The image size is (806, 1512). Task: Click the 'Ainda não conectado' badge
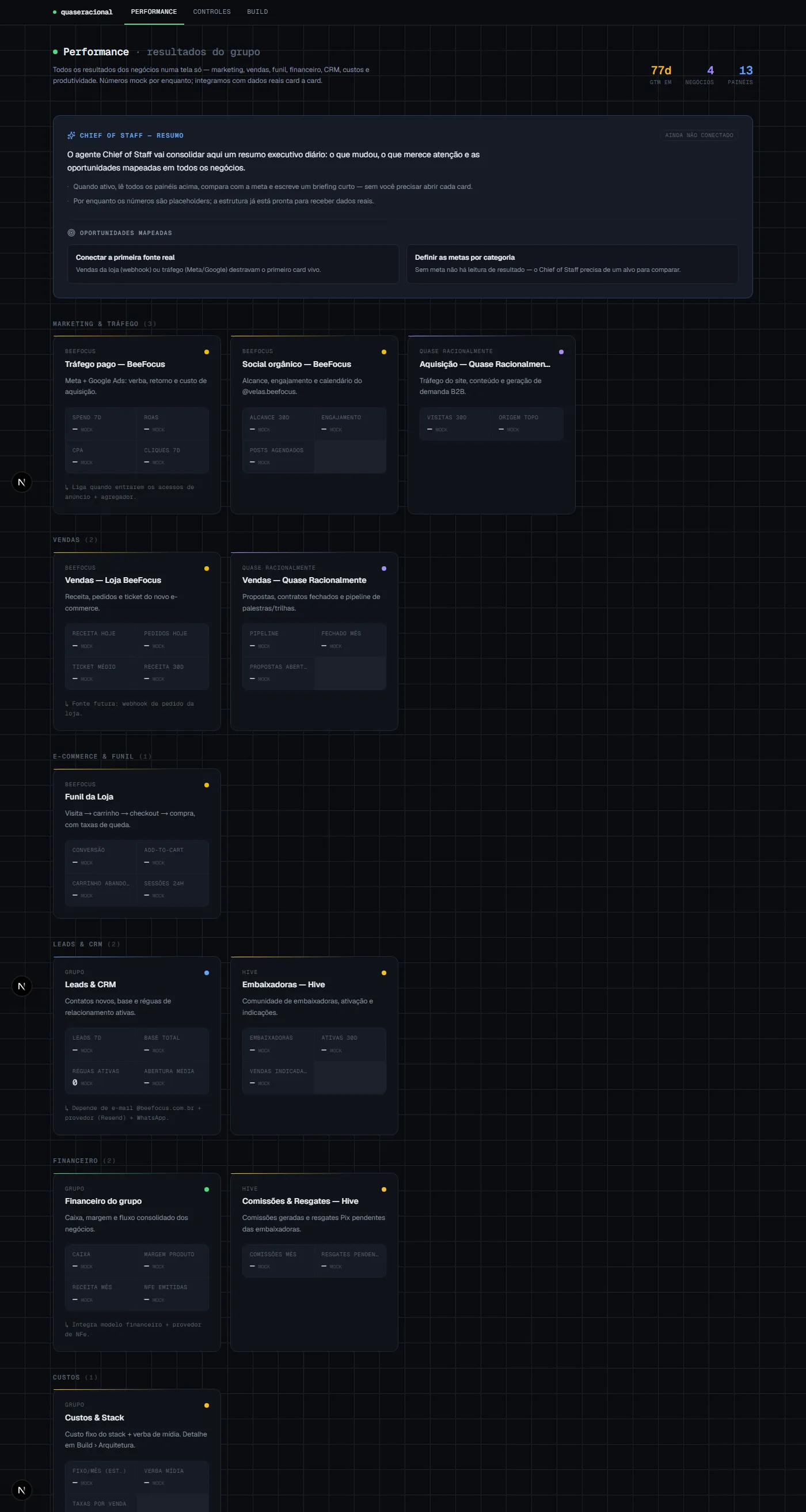tap(699, 135)
